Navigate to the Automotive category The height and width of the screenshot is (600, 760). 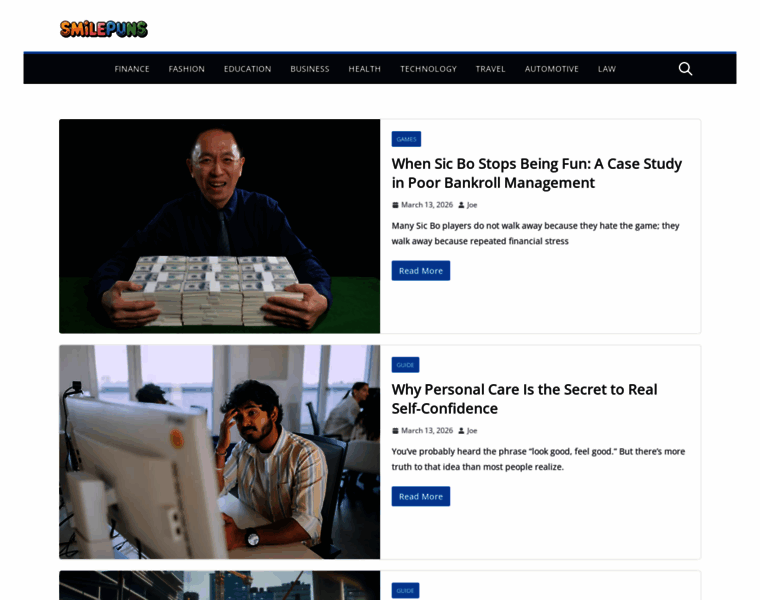552,69
